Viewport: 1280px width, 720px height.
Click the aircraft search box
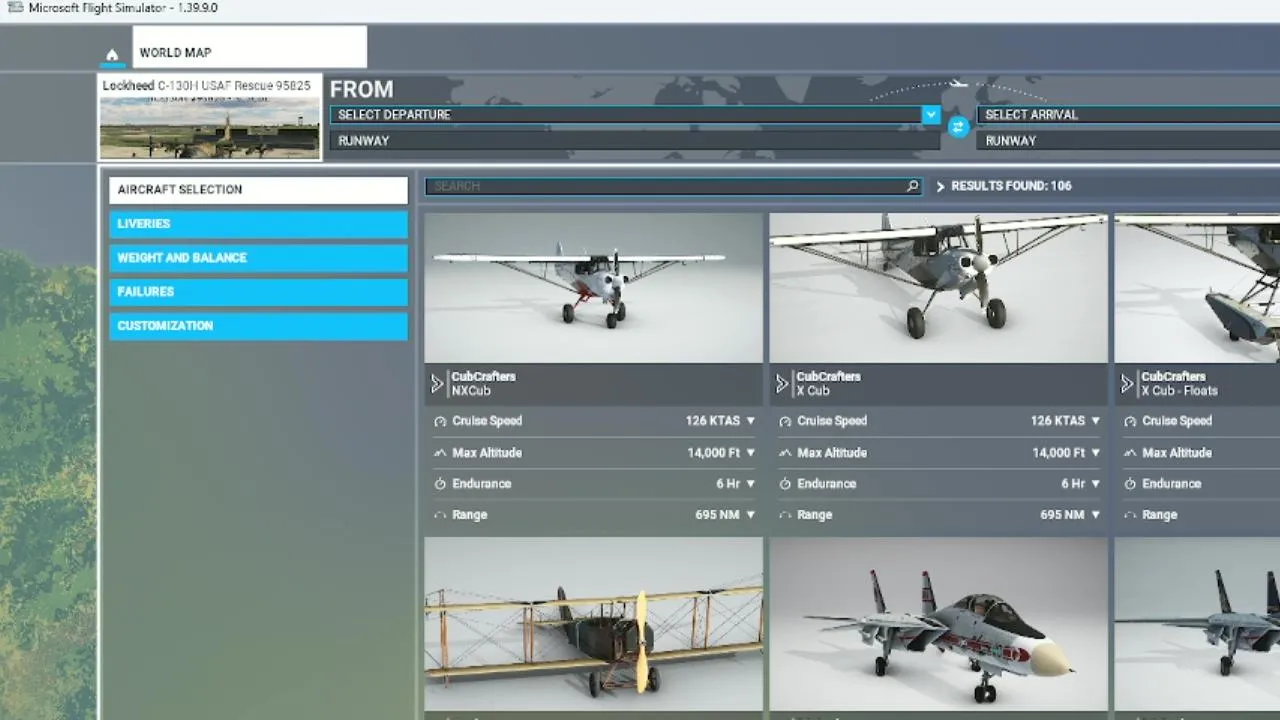pyautogui.click(x=673, y=186)
